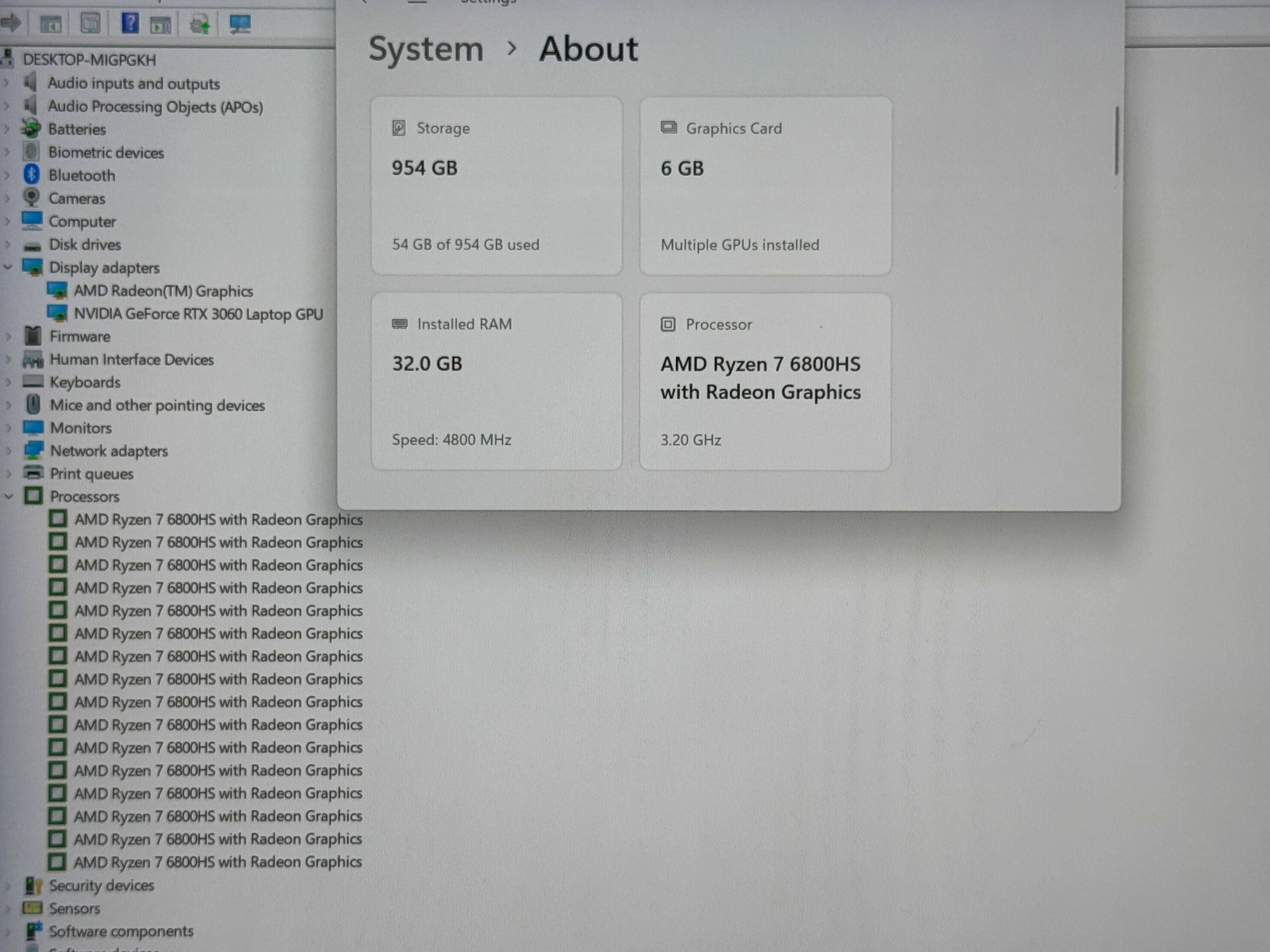Screen dimensions: 1270x952
Task: Click the Monitors category icon
Action: [33, 428]
